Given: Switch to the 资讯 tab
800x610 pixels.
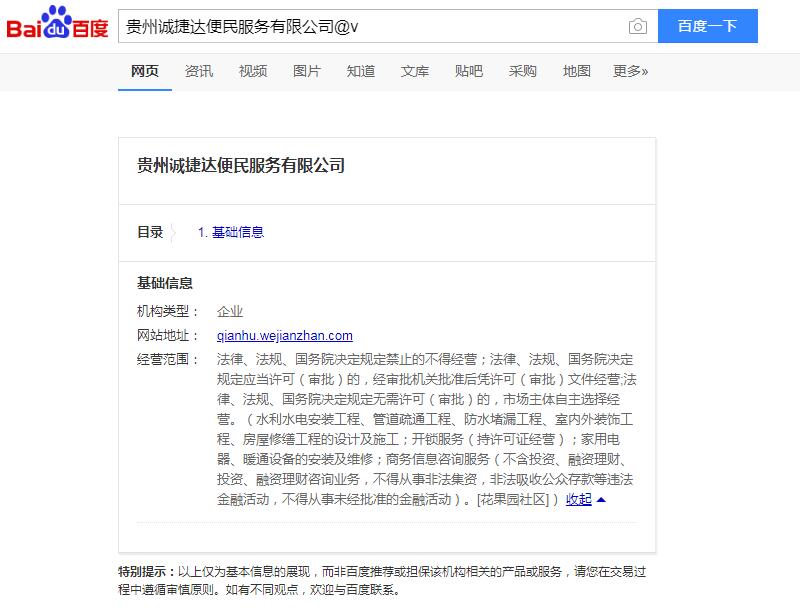Looking at the screenshot, I should [199, 71].
